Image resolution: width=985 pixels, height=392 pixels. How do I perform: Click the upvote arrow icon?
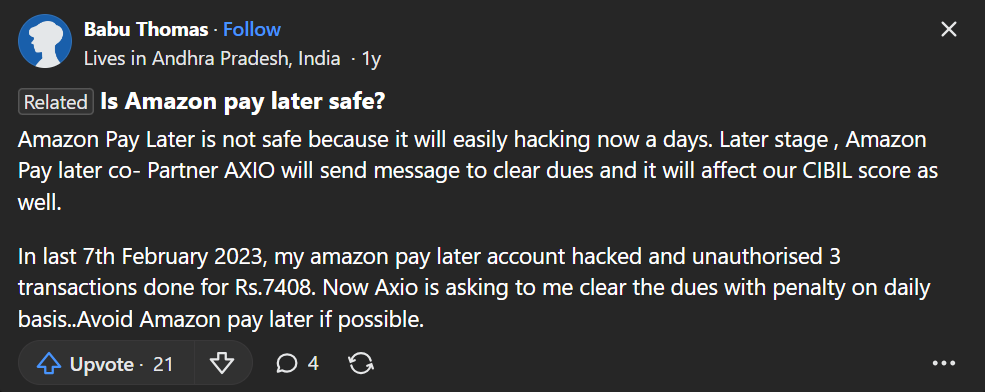[49, 364]
